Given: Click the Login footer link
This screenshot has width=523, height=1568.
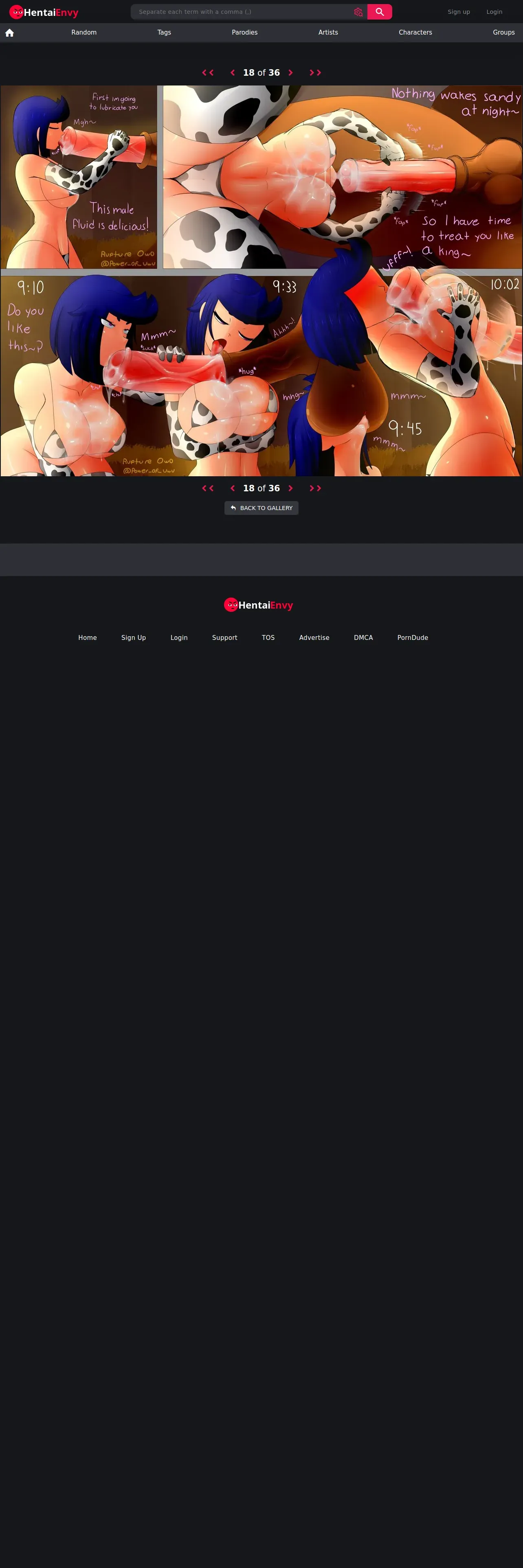Looking at the screenshot, I should pyautogui.click(x=179, y=638).
